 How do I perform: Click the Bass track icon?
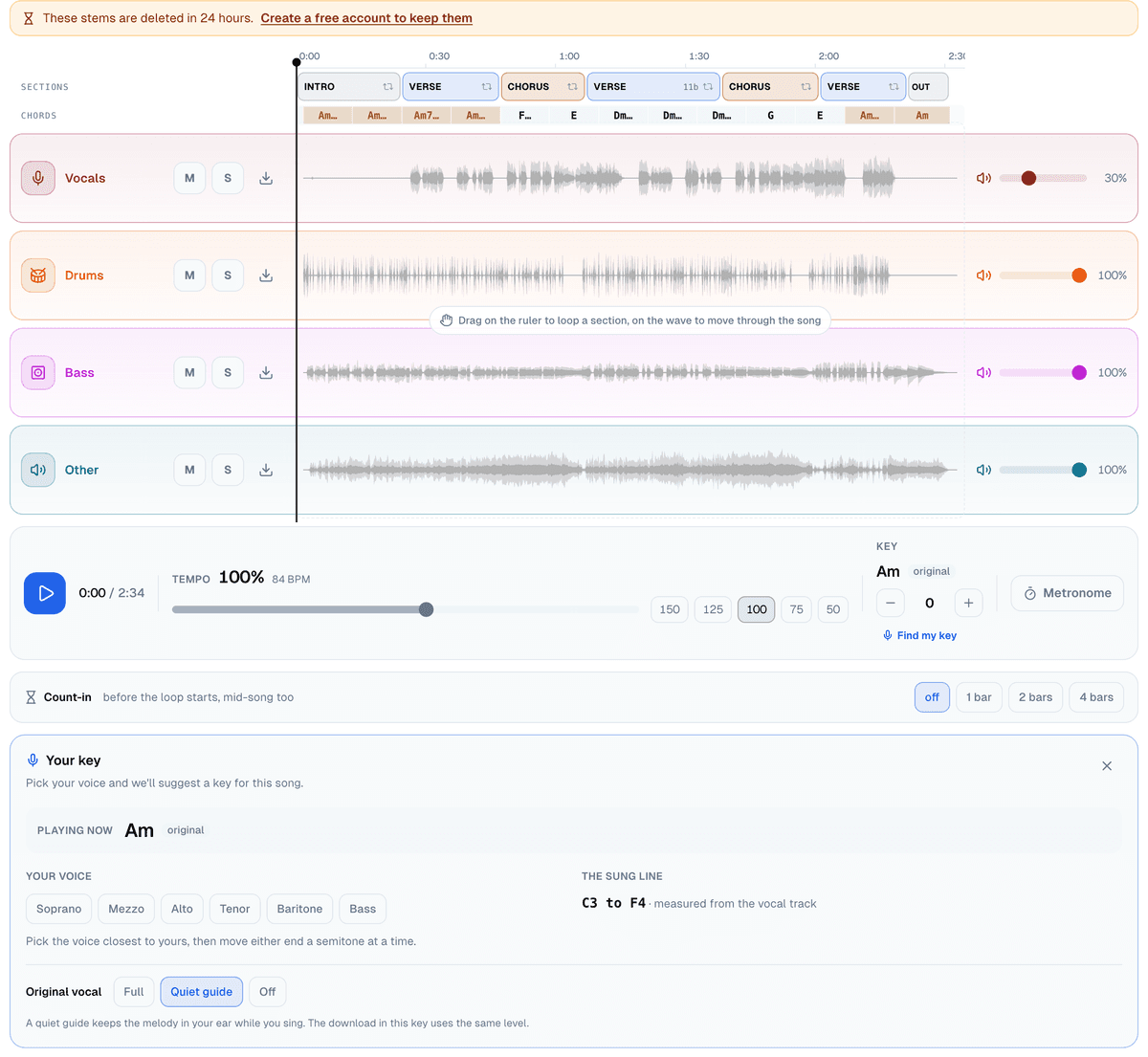[38, 373]
